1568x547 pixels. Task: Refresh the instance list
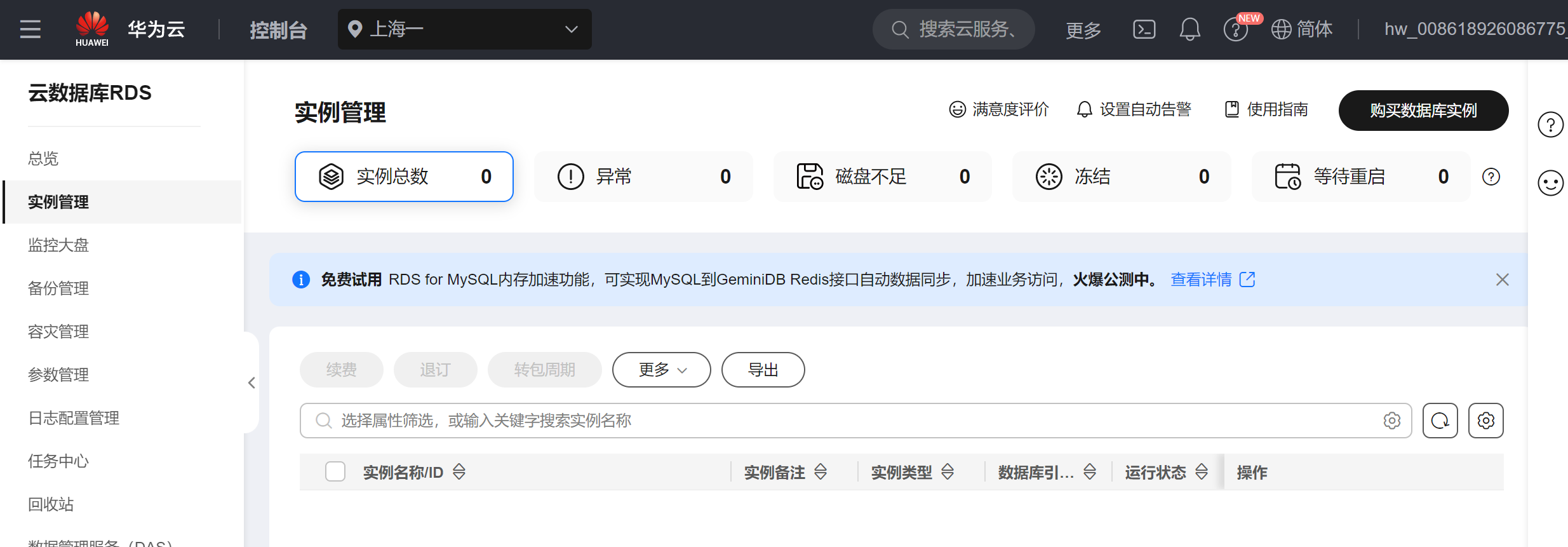pos(1440,421)
